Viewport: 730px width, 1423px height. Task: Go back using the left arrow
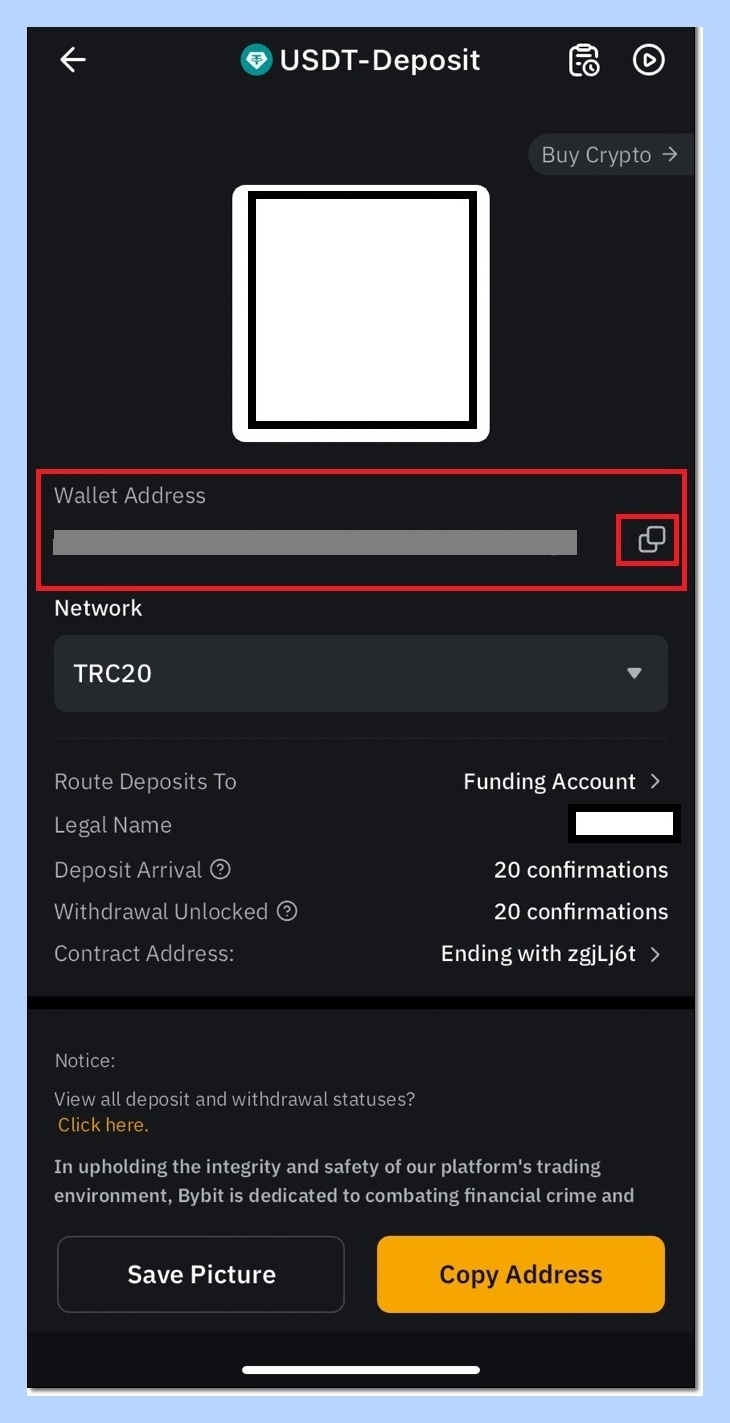(x=73, y=60)
